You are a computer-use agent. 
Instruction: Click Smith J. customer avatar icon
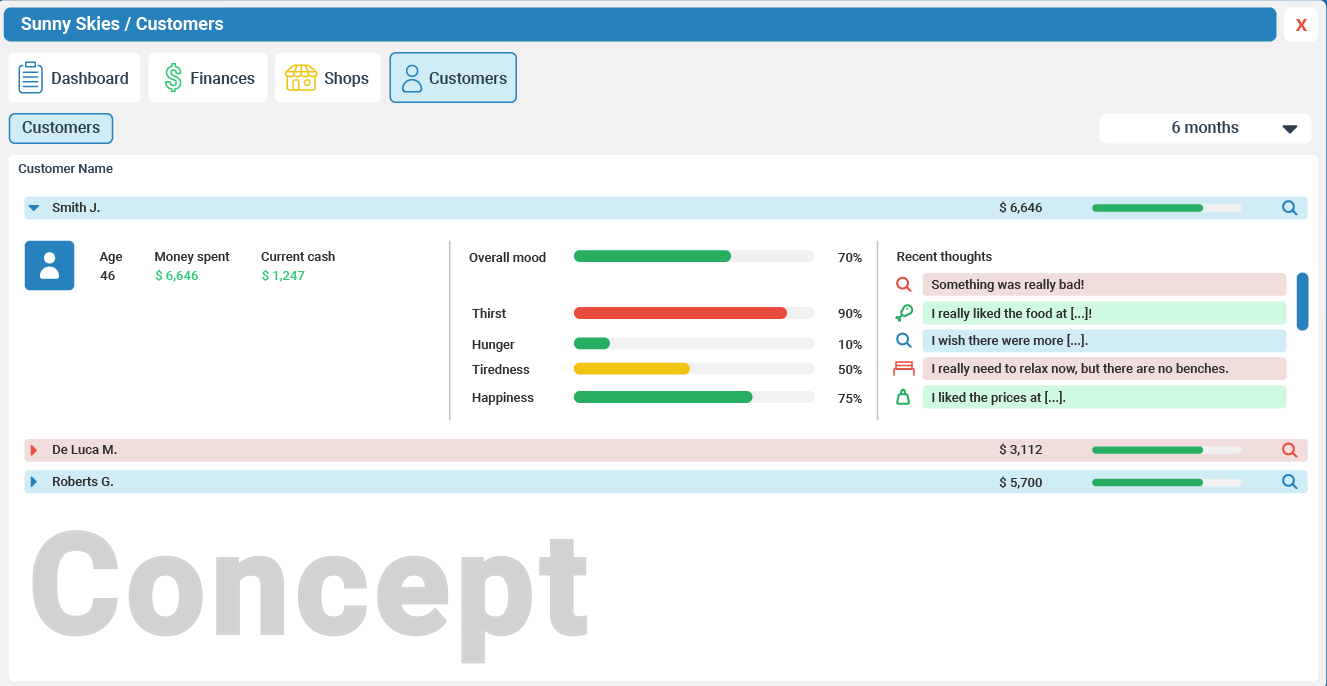coord(49,266)
